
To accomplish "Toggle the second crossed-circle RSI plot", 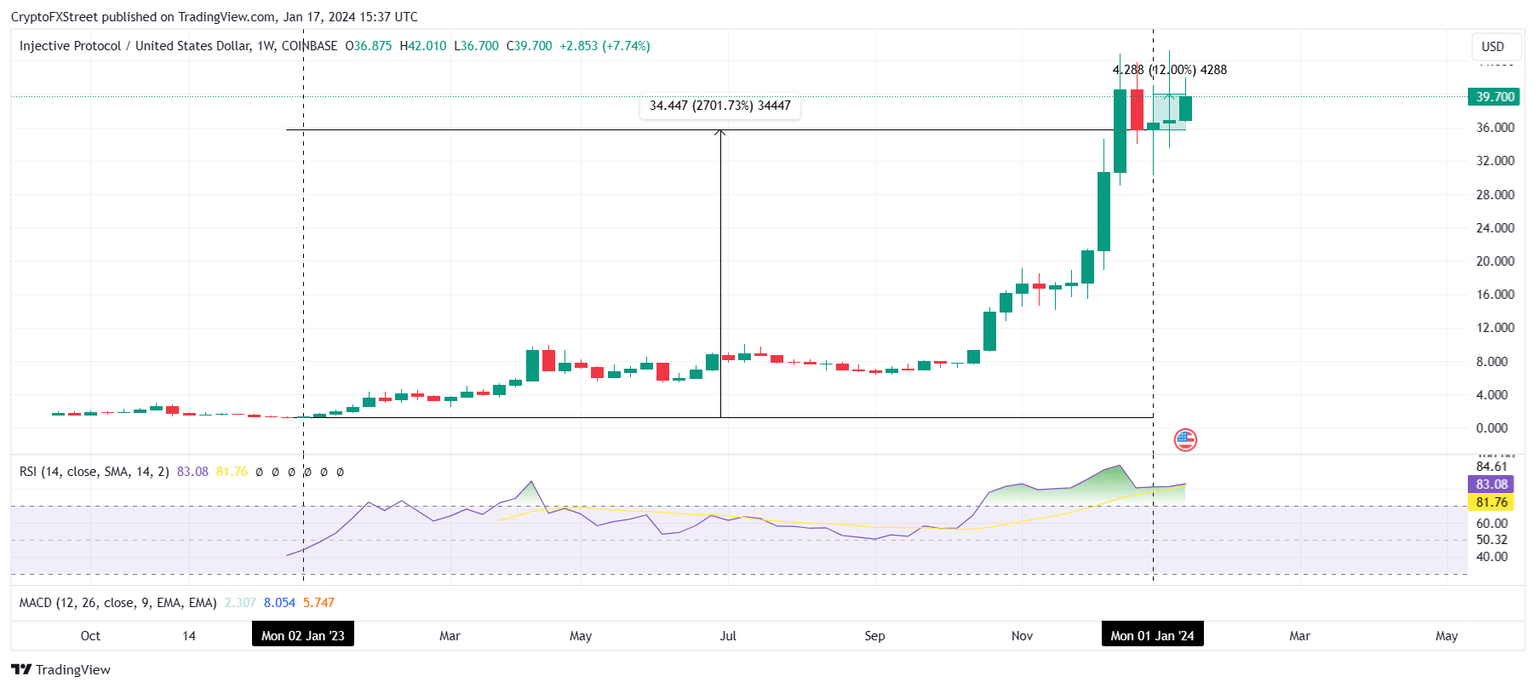I will pyautogui.click(x=275, y=471).
